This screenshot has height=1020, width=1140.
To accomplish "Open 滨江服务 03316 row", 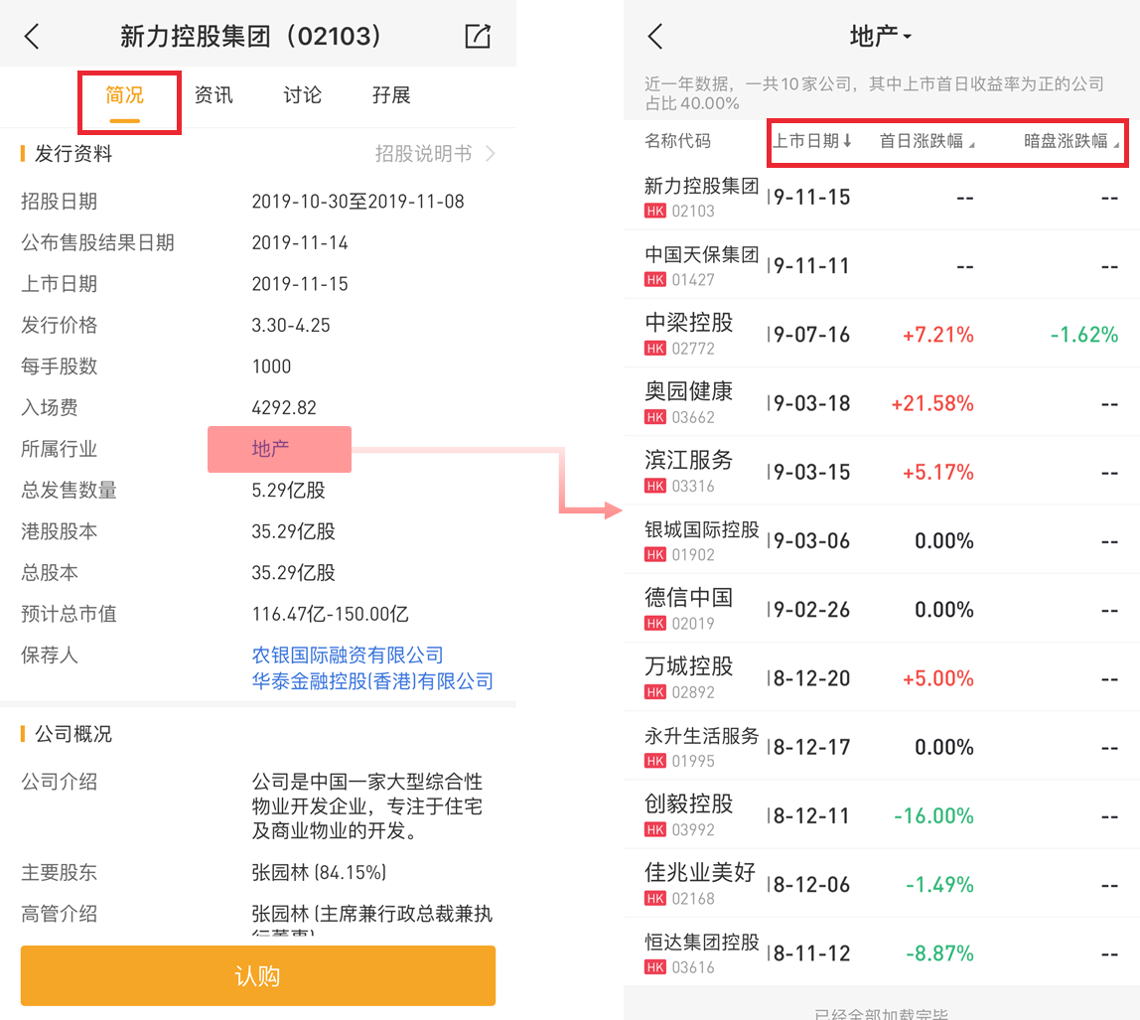I will 881,471.
